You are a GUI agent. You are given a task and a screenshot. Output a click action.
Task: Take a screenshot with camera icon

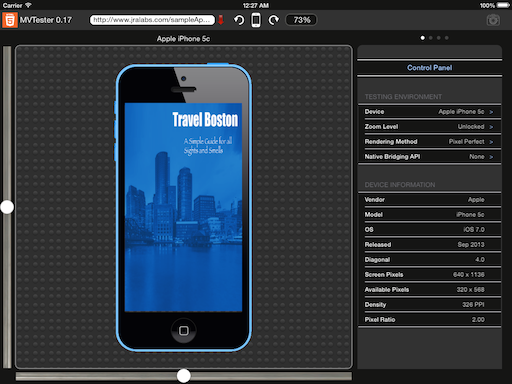[x=493, y=20]
